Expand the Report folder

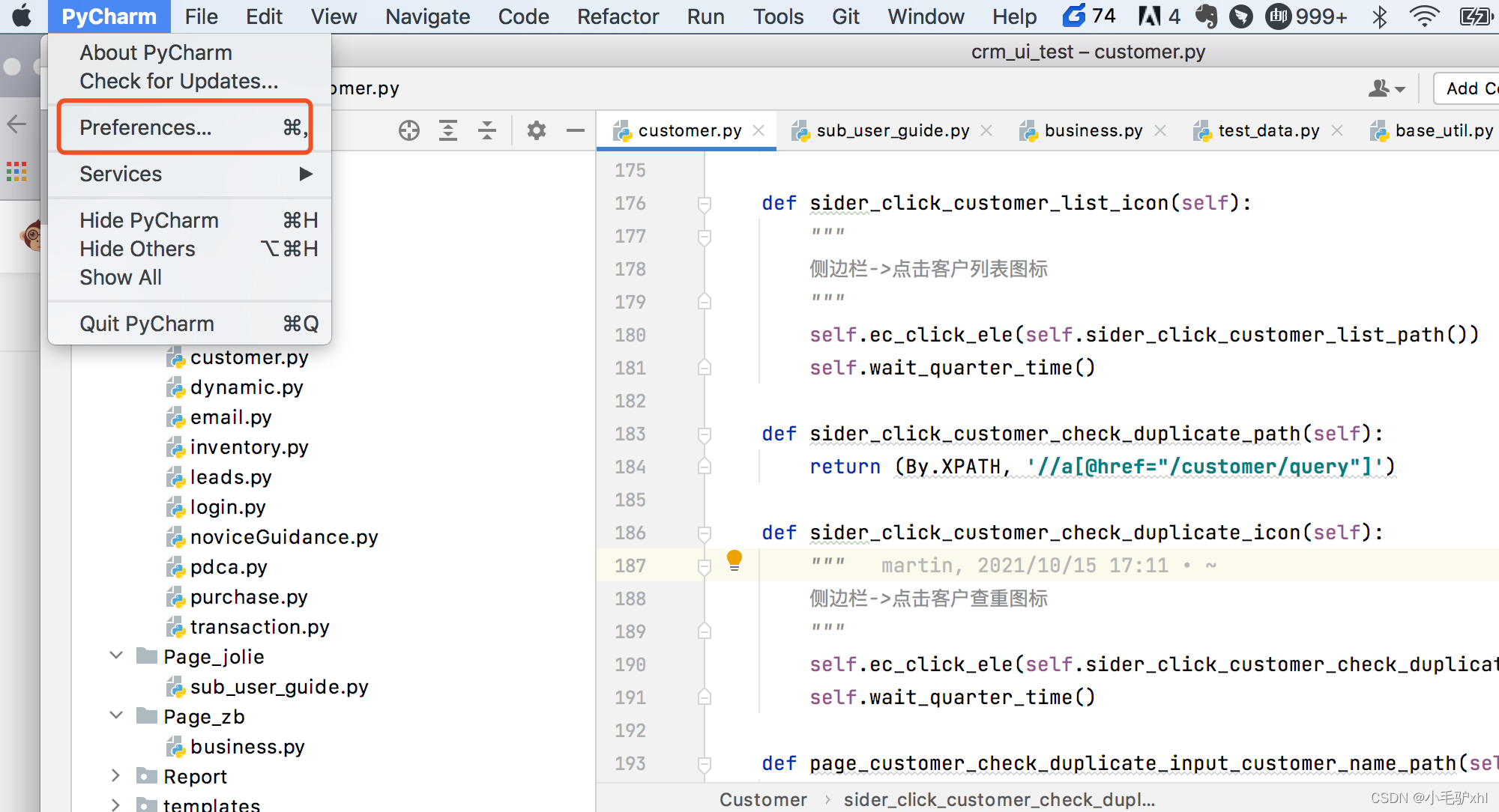click(x=116, y=776)
